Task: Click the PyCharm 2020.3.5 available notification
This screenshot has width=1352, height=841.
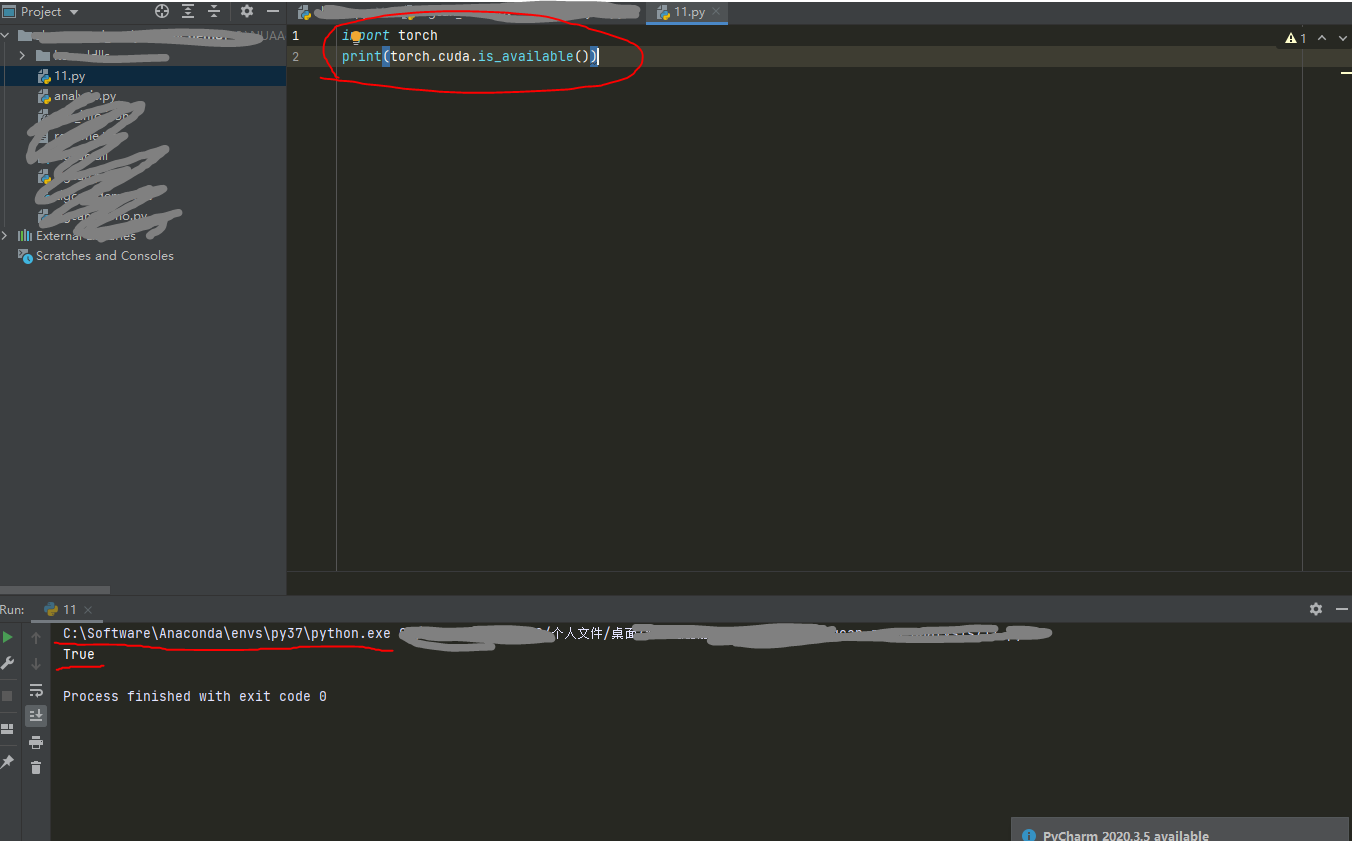Action: (x=1181, y=831)
